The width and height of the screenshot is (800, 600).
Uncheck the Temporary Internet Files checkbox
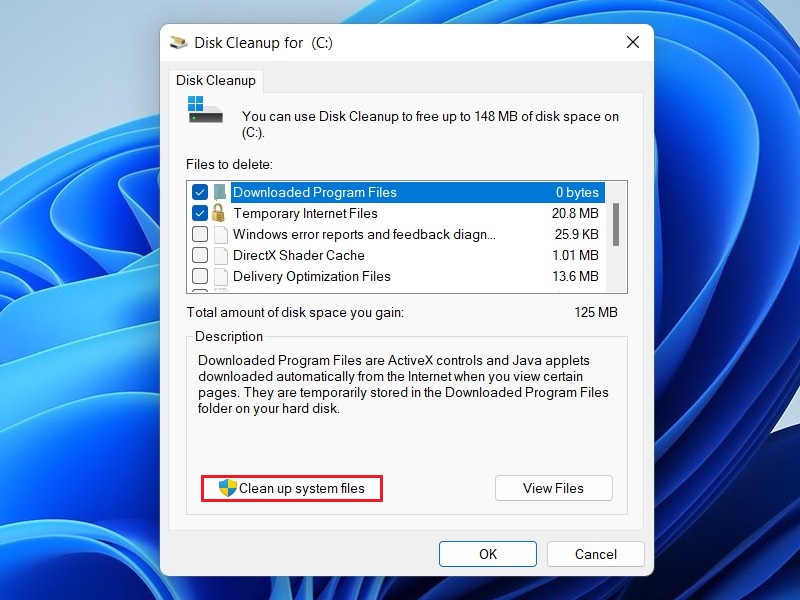tap(200, 213)
